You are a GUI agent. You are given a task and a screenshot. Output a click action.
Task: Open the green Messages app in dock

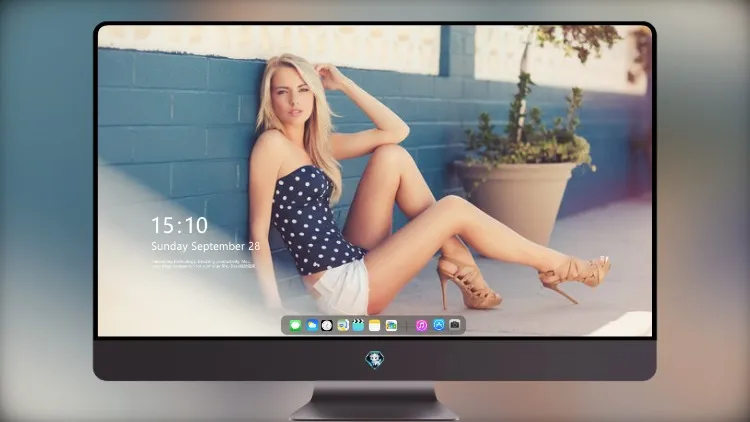point(295,325)
